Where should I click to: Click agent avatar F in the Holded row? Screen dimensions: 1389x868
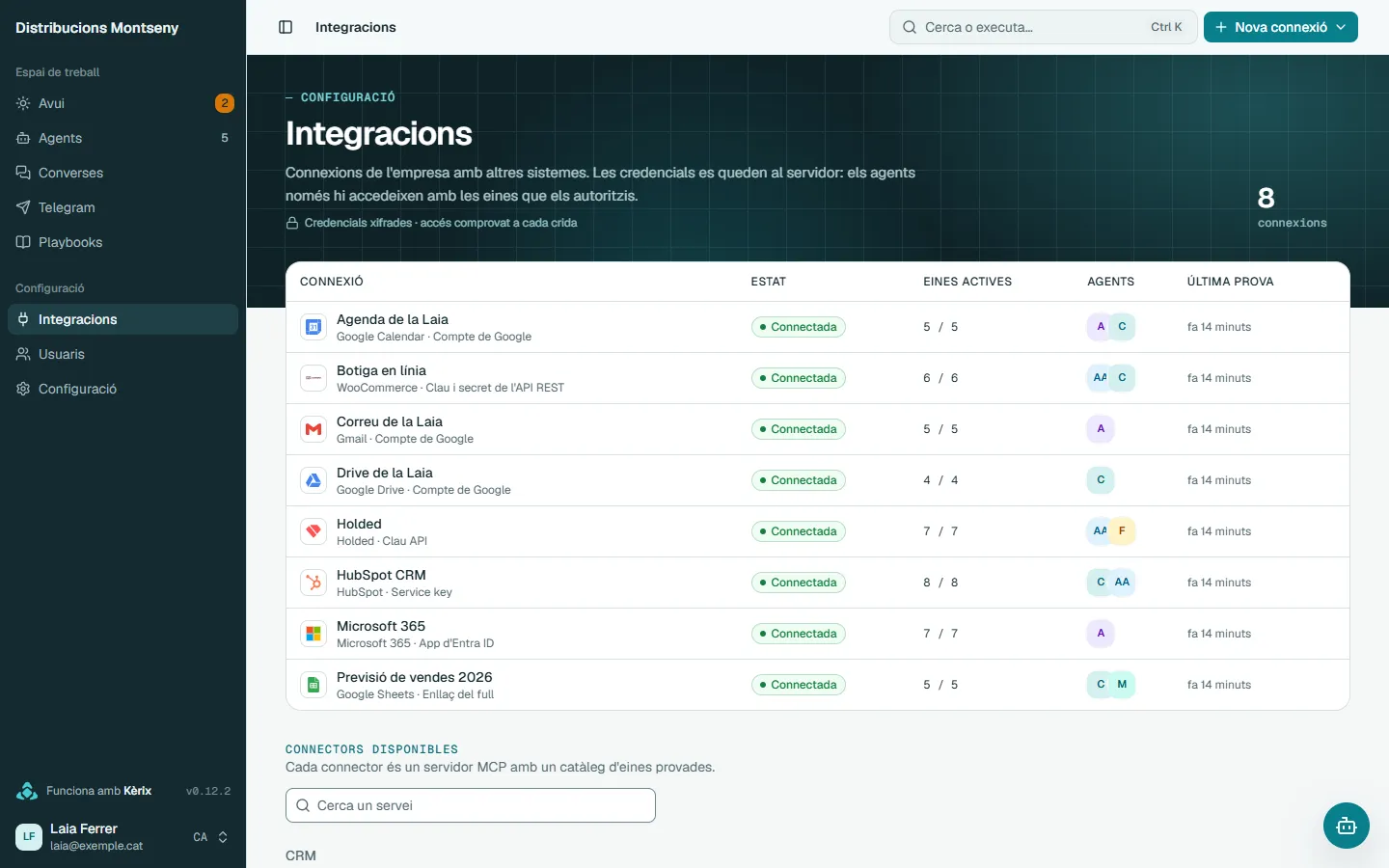pyautogui.click(x=1122, y=530)
